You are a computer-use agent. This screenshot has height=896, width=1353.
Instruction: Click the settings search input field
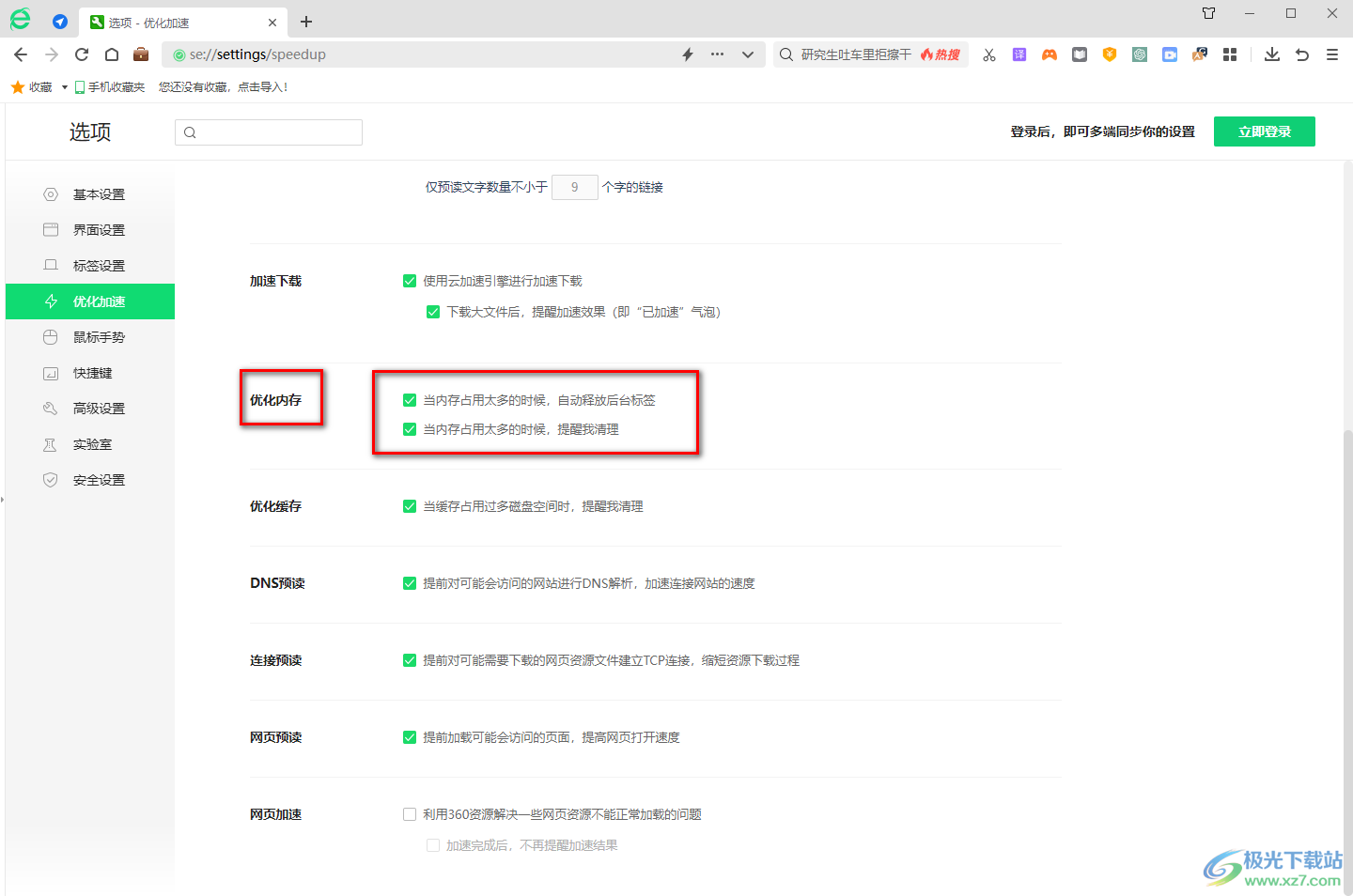(x=269, y=132)
